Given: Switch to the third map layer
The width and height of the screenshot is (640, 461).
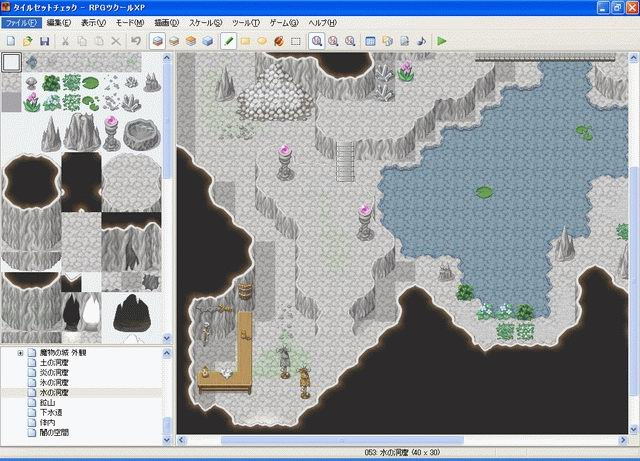Looking at the screenshot, I should click(x=191, y=41).
